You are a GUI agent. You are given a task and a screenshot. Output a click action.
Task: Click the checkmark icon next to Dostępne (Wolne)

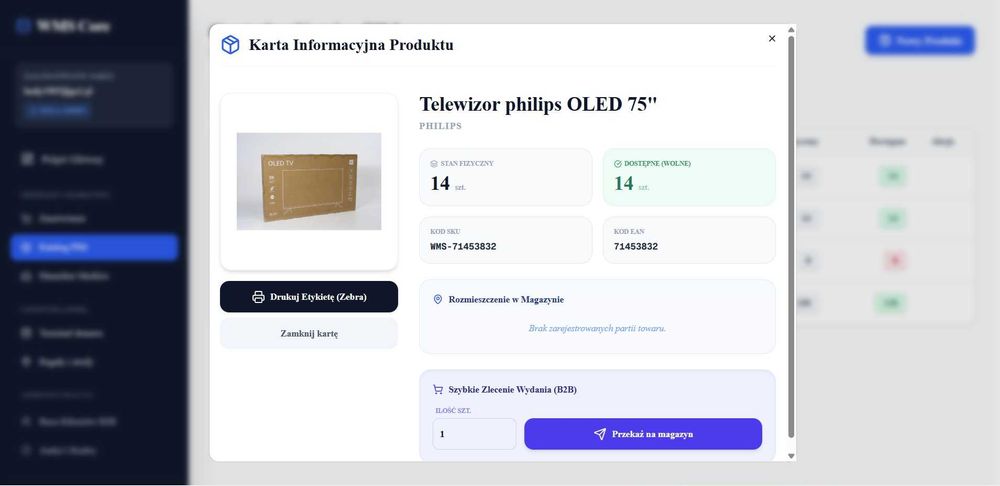(617, 163)
